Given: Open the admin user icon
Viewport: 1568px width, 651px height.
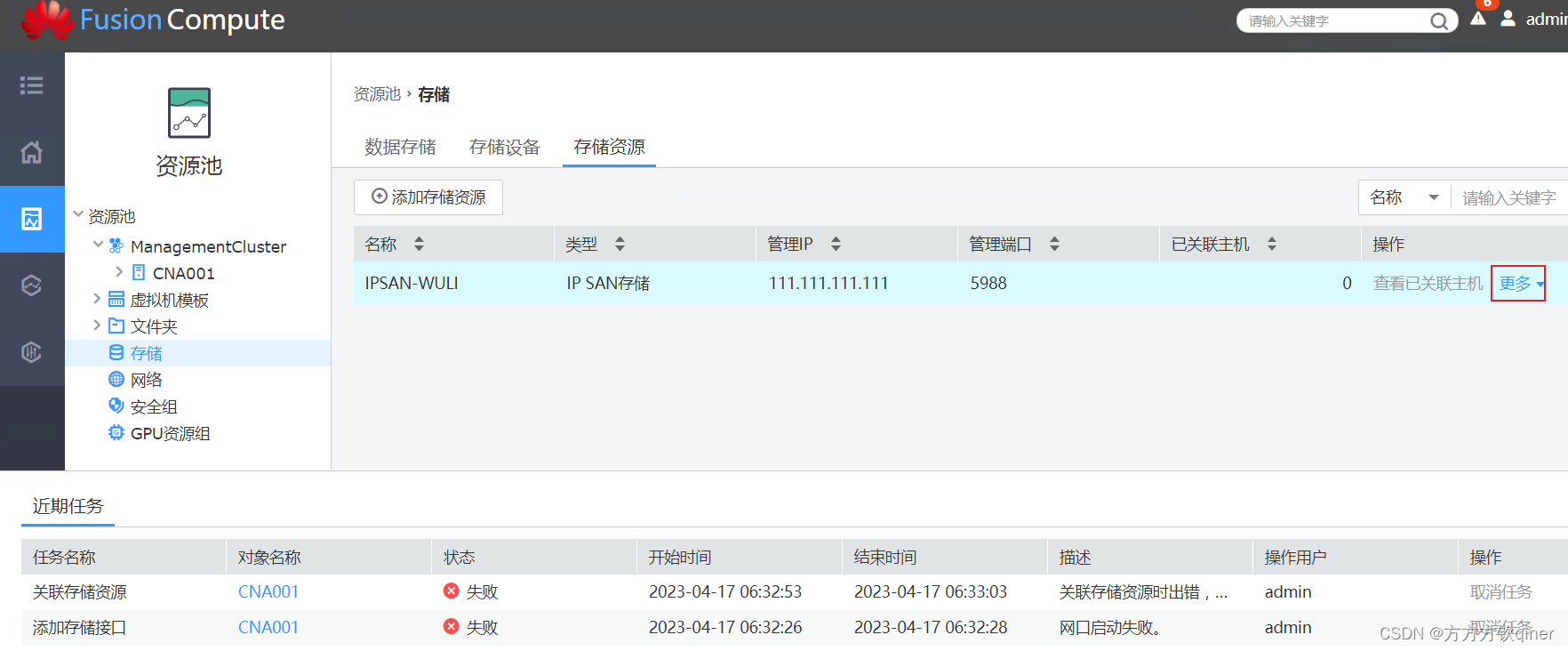Looking at the screenshot, I should coord(1508,18).
